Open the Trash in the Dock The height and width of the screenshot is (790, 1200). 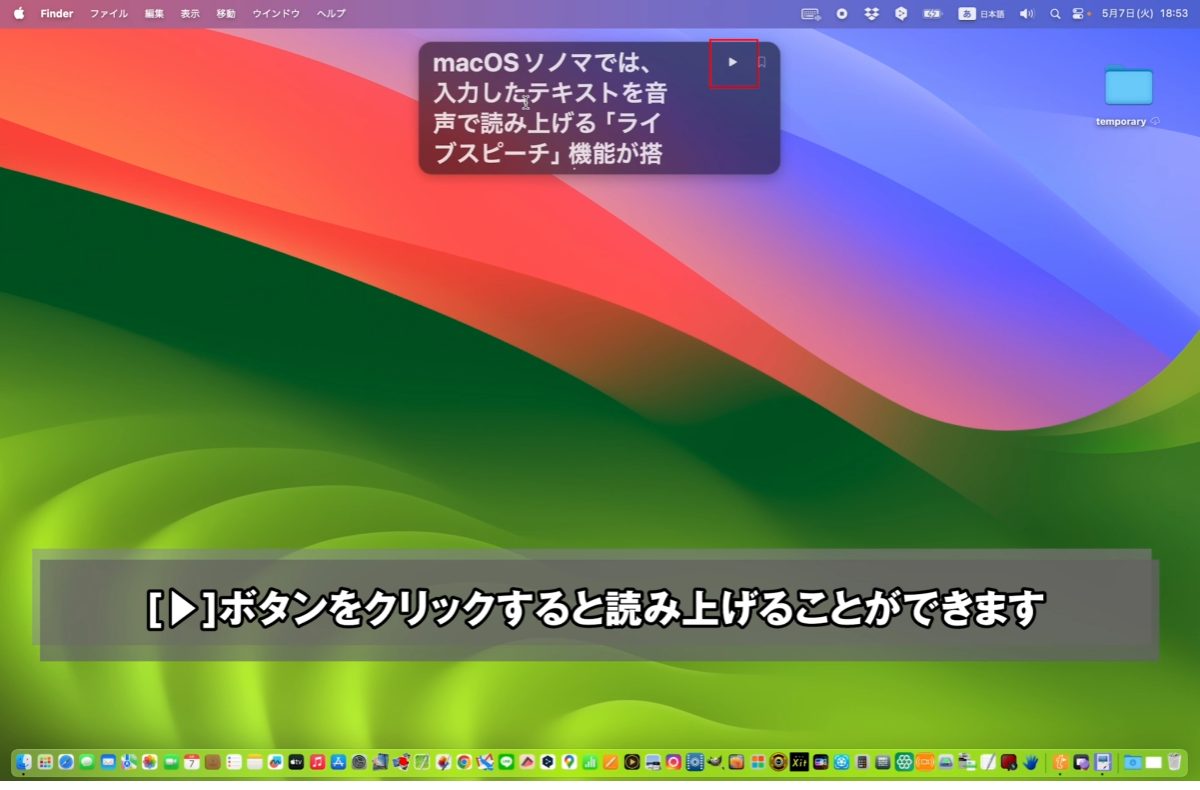click(x=1174, y=762)
